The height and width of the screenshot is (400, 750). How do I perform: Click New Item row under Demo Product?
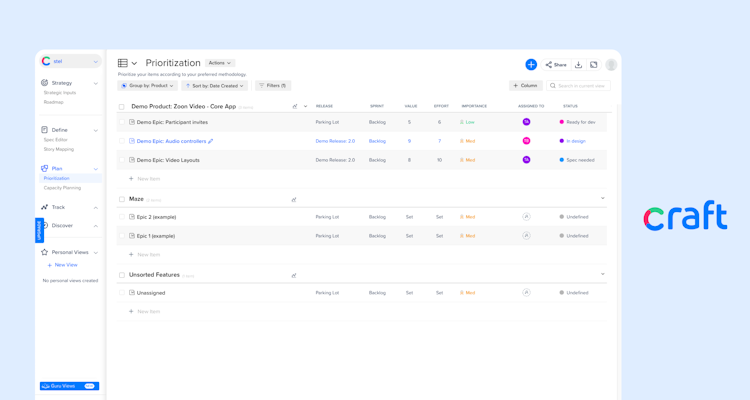362,179
